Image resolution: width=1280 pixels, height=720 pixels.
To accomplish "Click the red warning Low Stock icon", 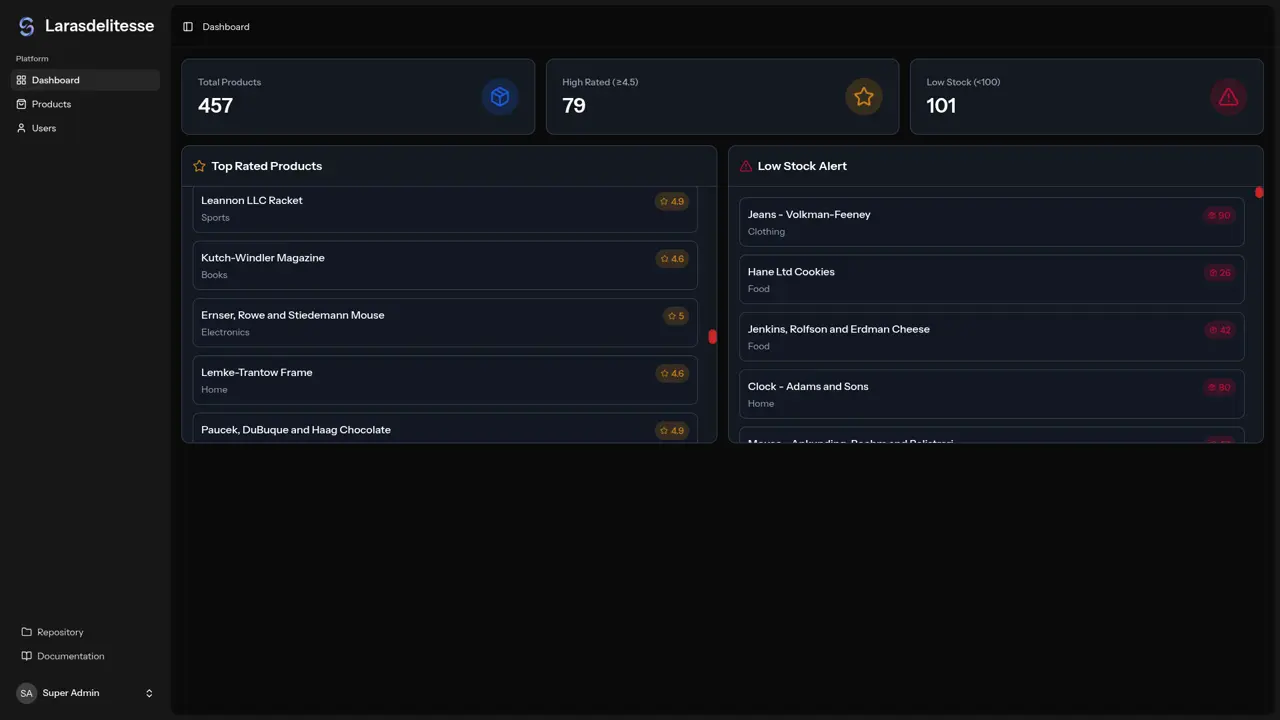I will 1228,97.
